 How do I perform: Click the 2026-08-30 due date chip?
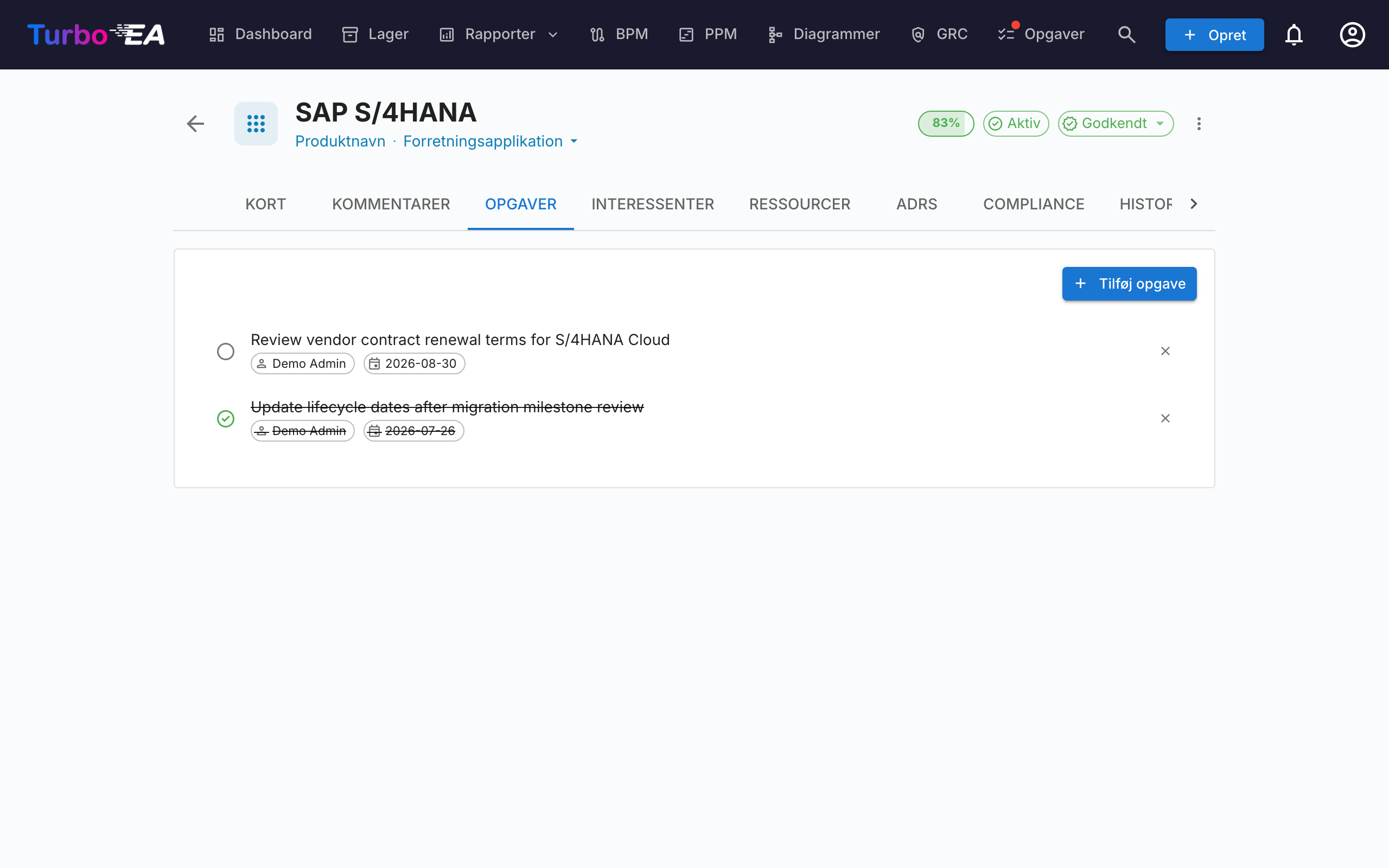414,363
